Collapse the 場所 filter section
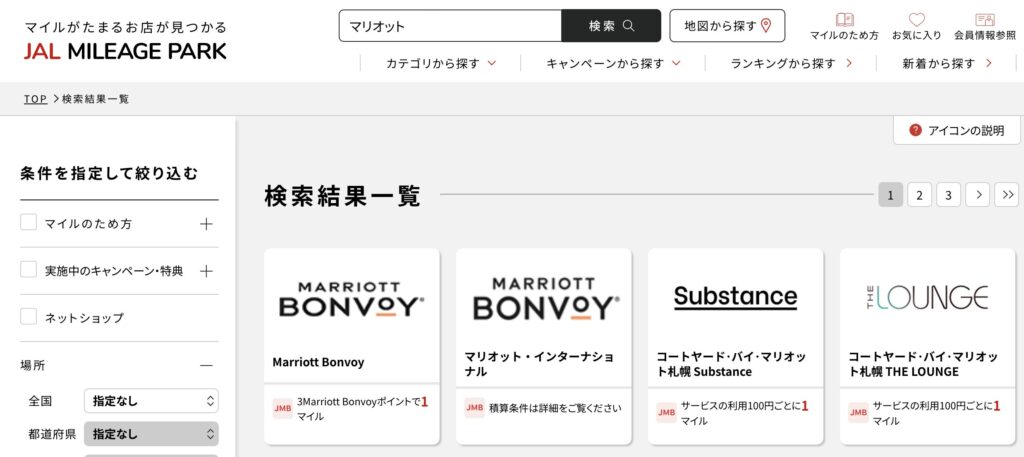This screenshot has height=457, width=1024. click(x=206, y=366)
